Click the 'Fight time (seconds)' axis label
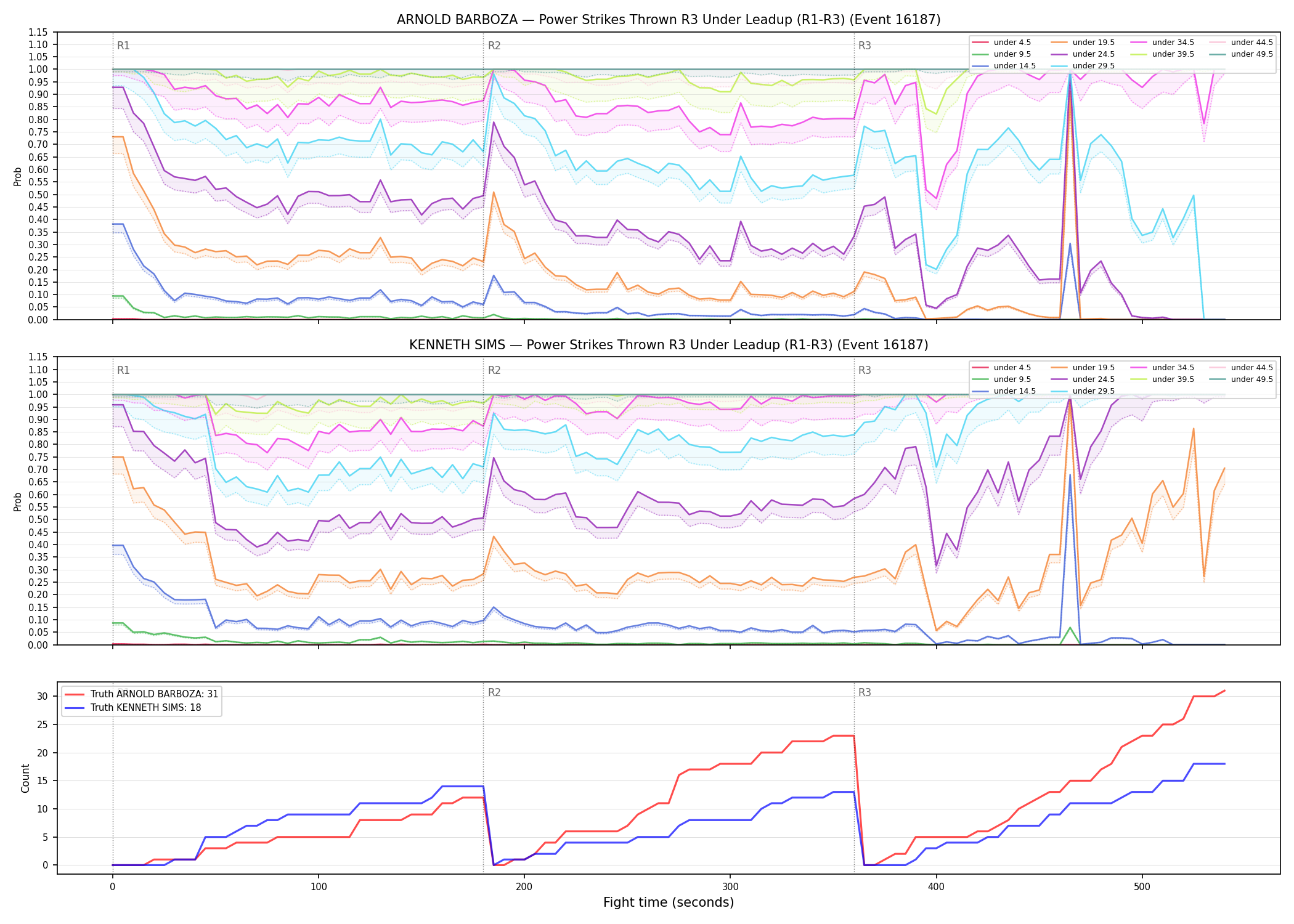The width and height of the screenshot is (1294, 924). point(669,903)
